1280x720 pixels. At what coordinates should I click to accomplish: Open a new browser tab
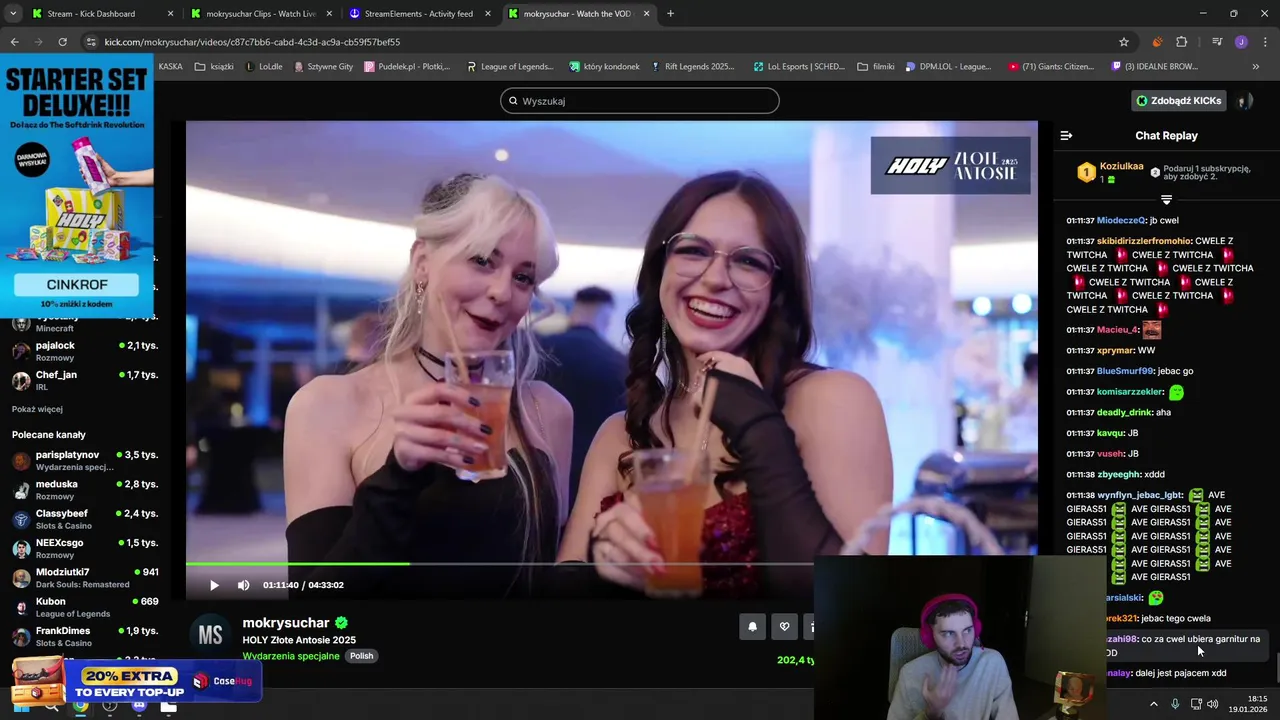(670, 14)
